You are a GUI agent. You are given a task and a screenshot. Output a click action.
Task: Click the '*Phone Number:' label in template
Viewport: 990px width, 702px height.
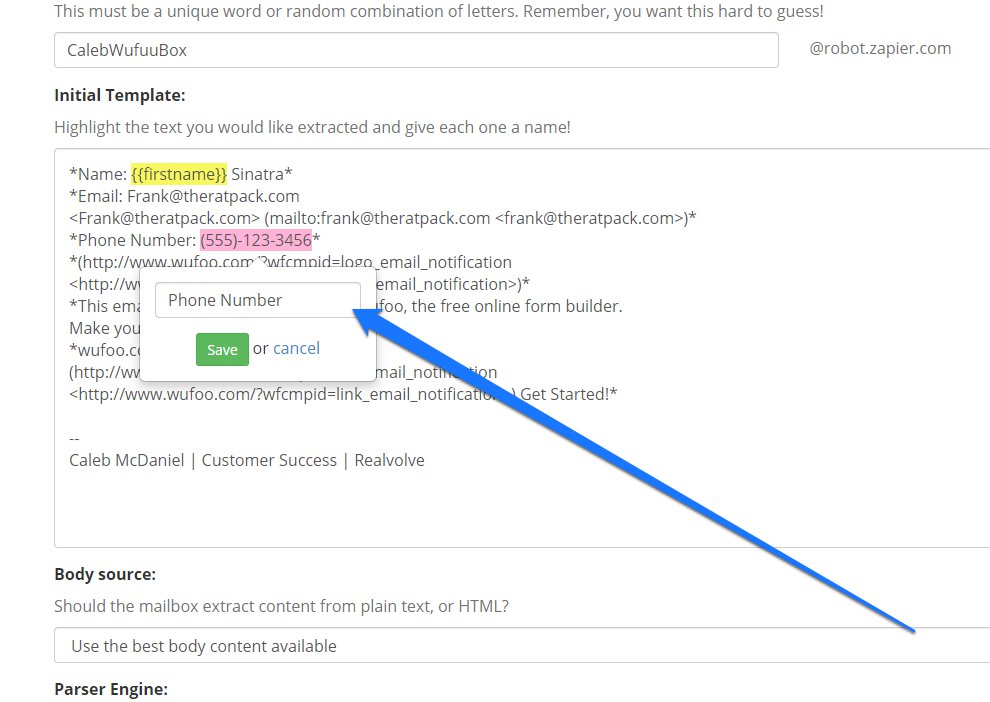pyautogui.click(x=132, y=240)
